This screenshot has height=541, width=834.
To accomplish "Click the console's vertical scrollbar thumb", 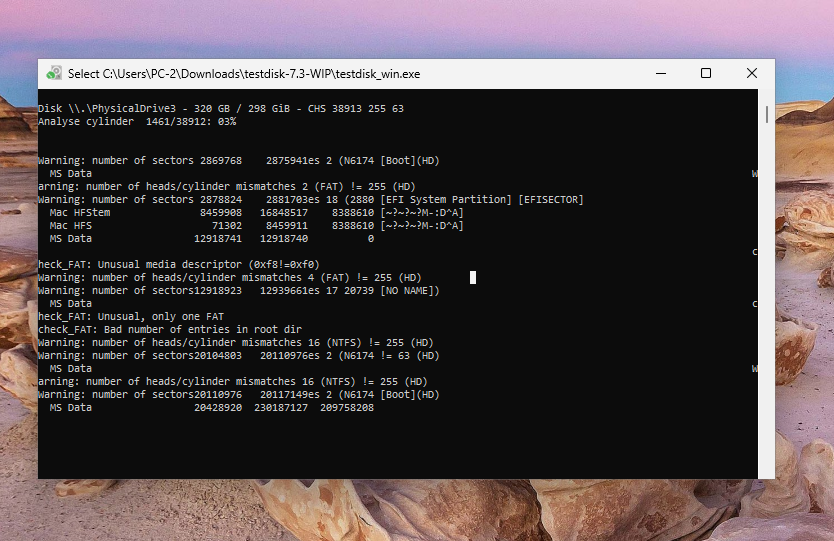I will [x=767, y=114].
